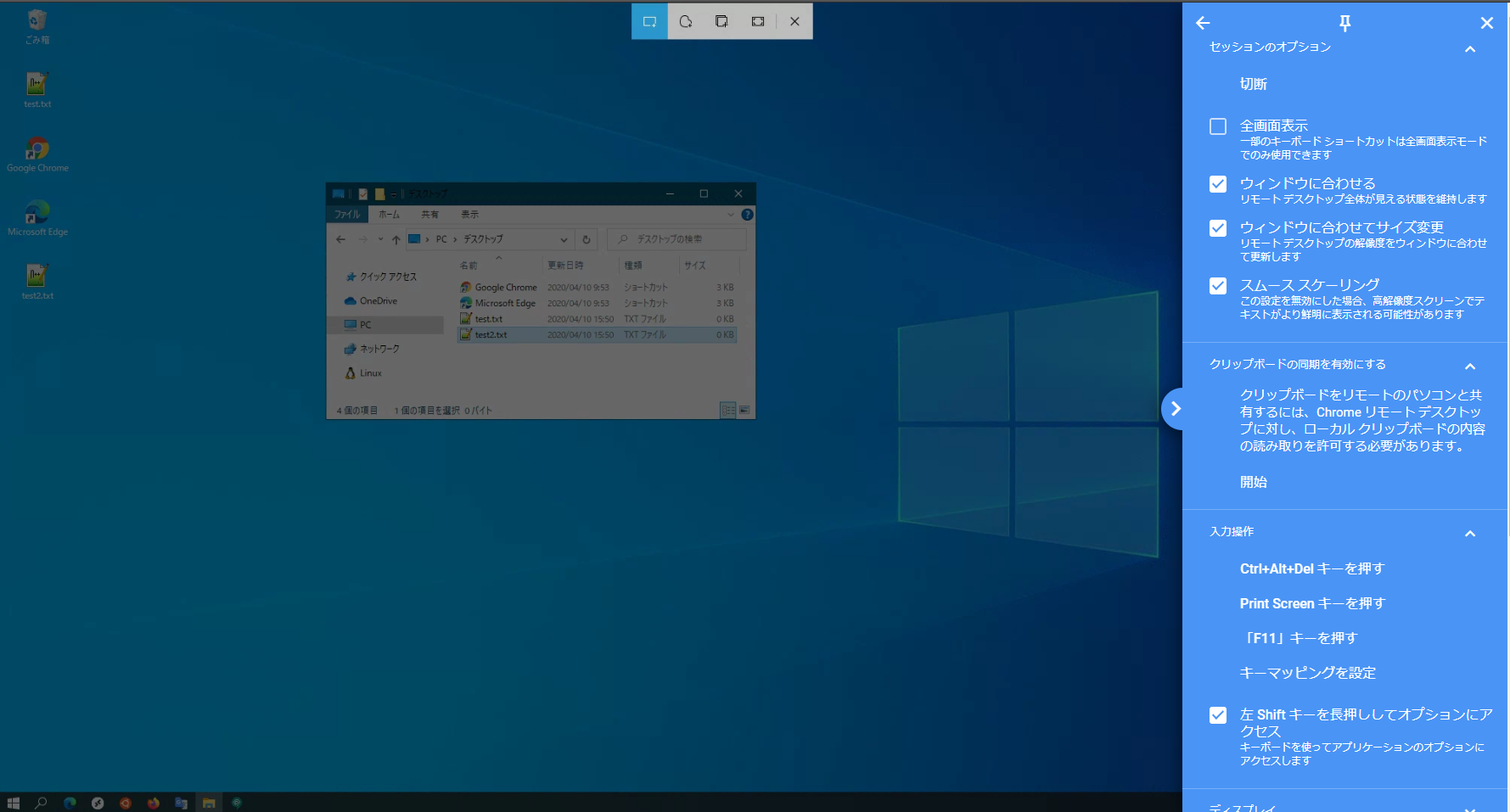Viewport: 1510px width, 812px height.
Task: Uncheck ウィンドウに合わせてサイズ変更 option
Action: pyautogui.click(x=1218, y=228)
